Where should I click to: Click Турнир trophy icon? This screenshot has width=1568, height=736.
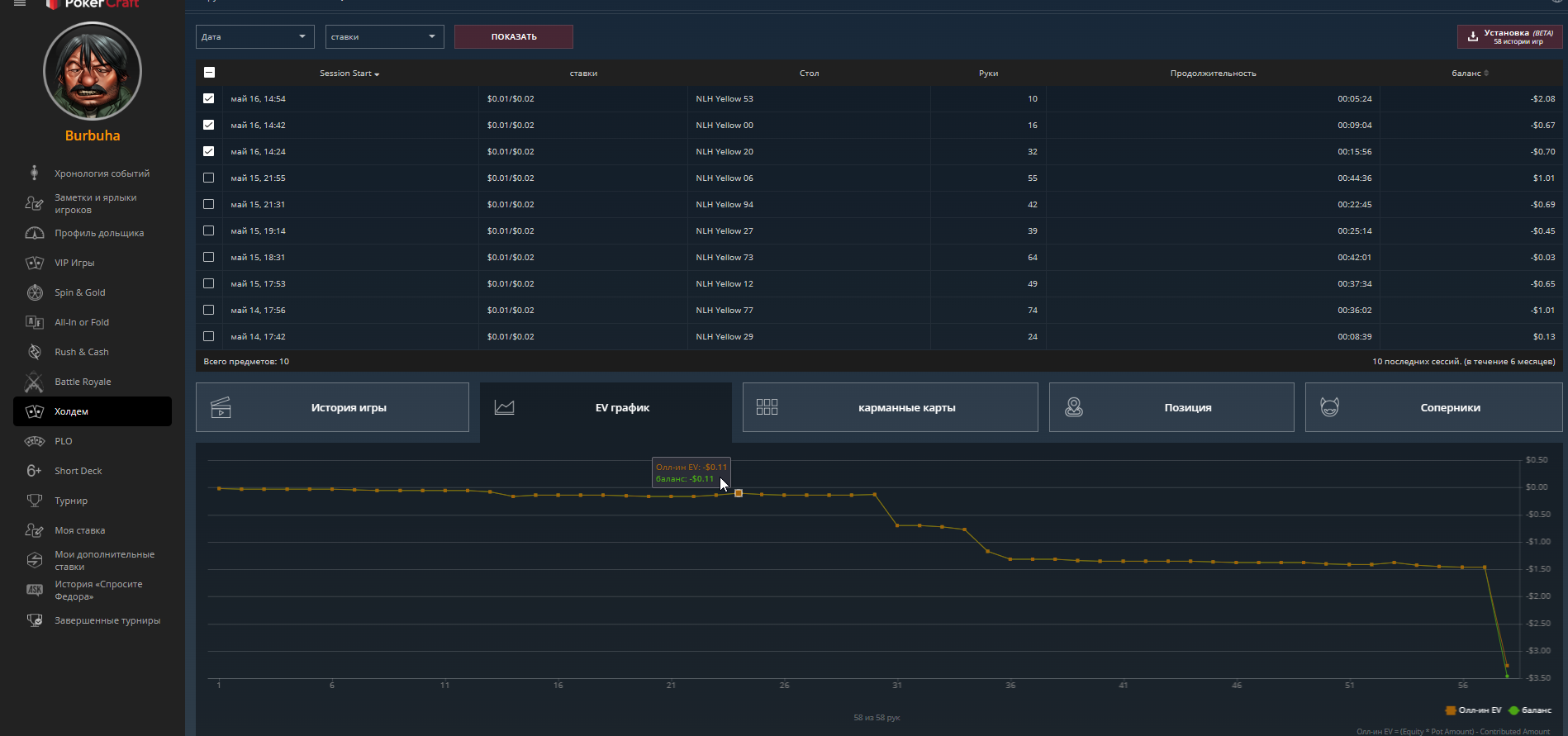[34, 501]
